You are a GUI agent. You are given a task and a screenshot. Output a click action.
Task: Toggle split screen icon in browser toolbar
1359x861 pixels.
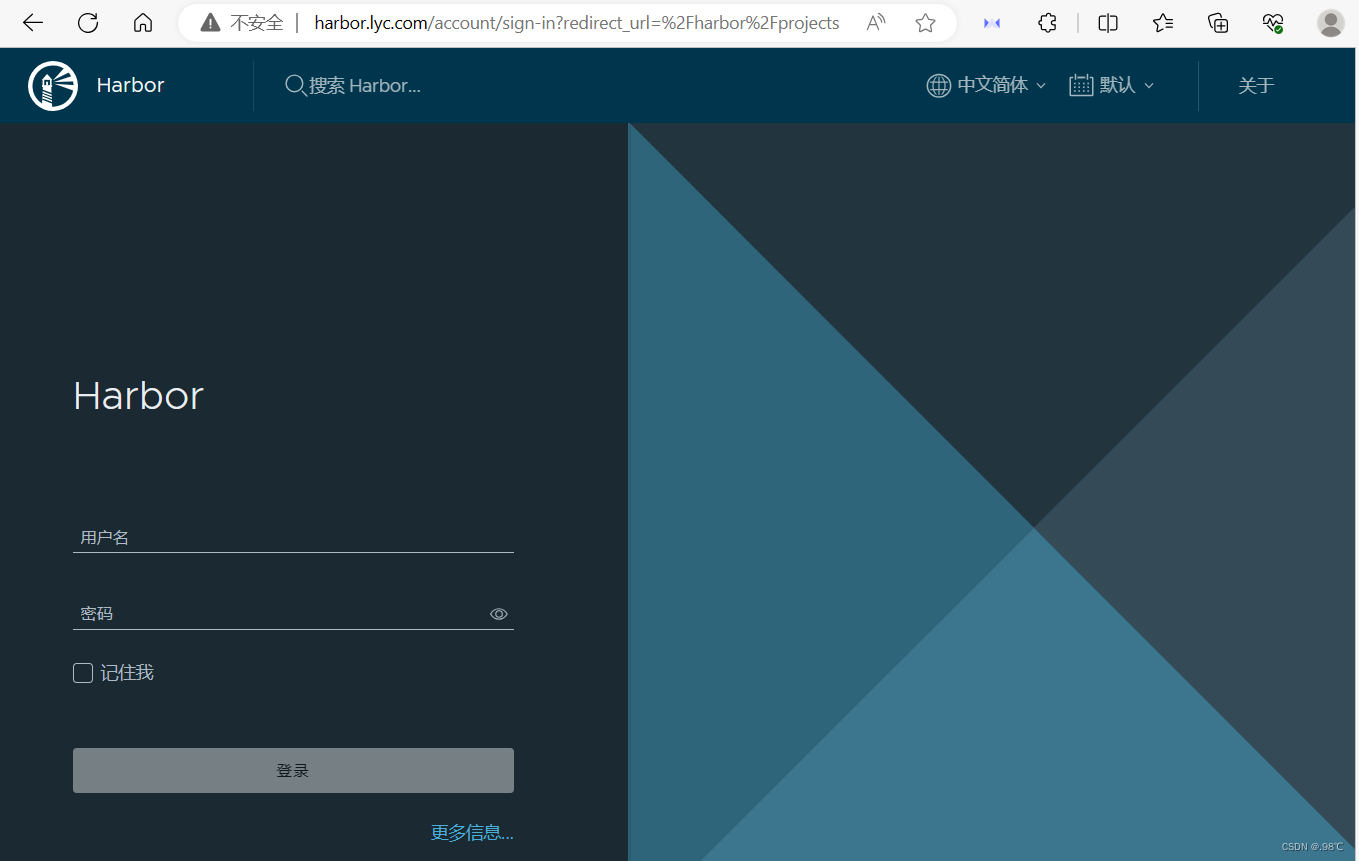click(1108, 23)
